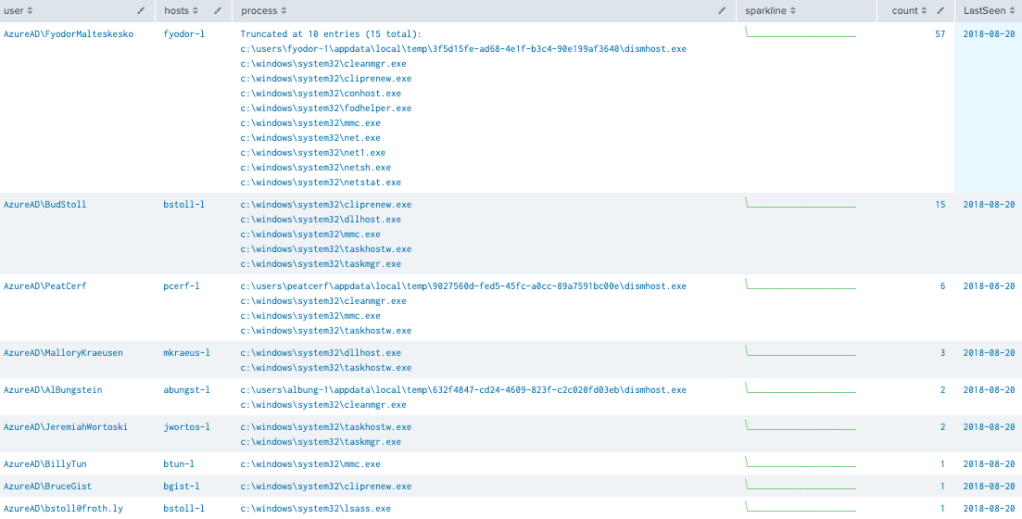Click the netstat.exe process path
Screen dimensions: 1022x519
pyautogui.click(x=321, y=183)
